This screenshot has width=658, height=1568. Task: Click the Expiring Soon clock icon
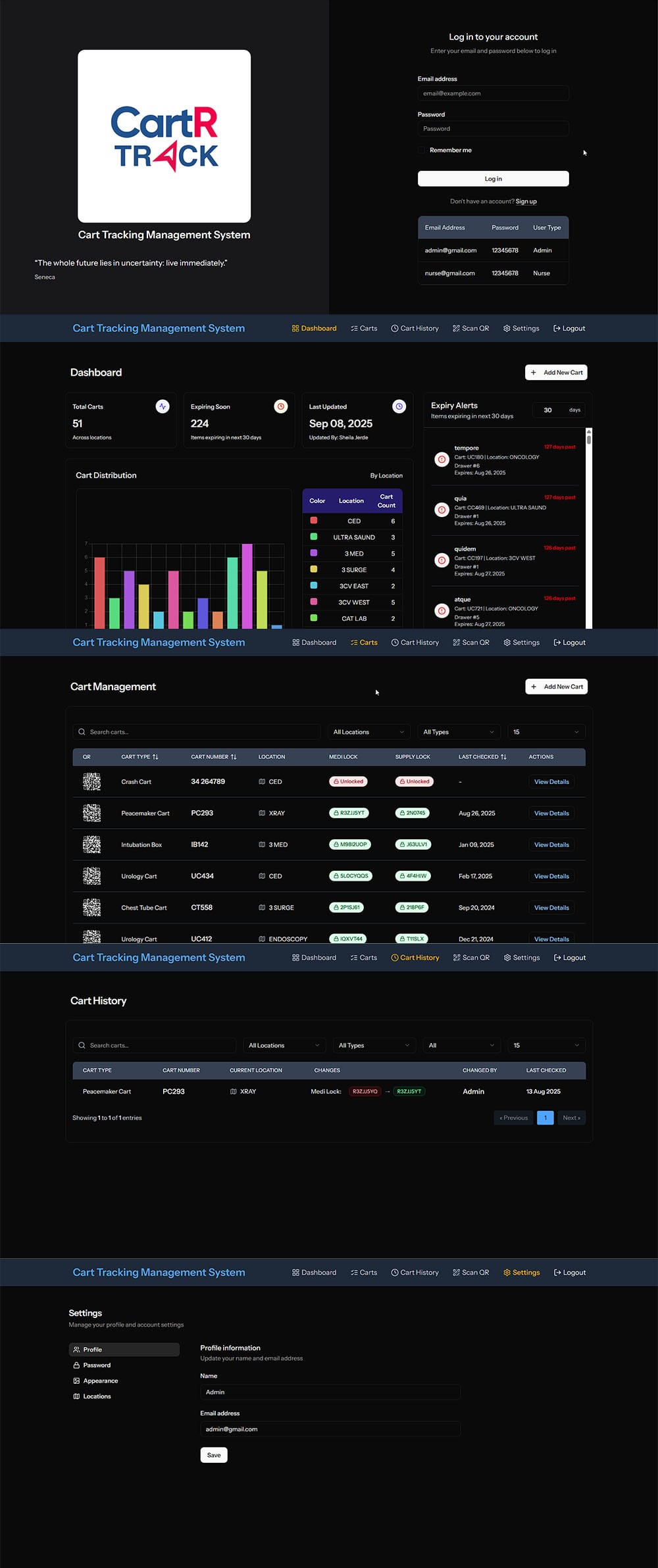click(x=281, y=406)
